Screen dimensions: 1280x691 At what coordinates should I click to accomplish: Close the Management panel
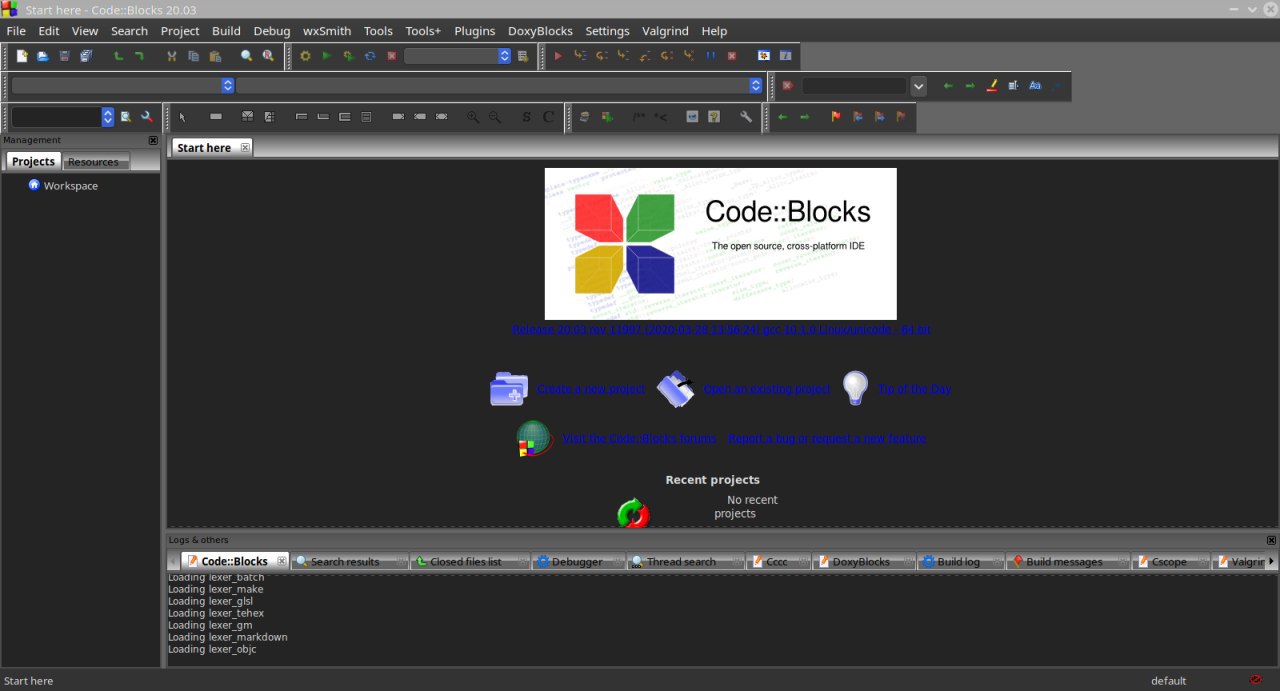[x=153, y=140]
